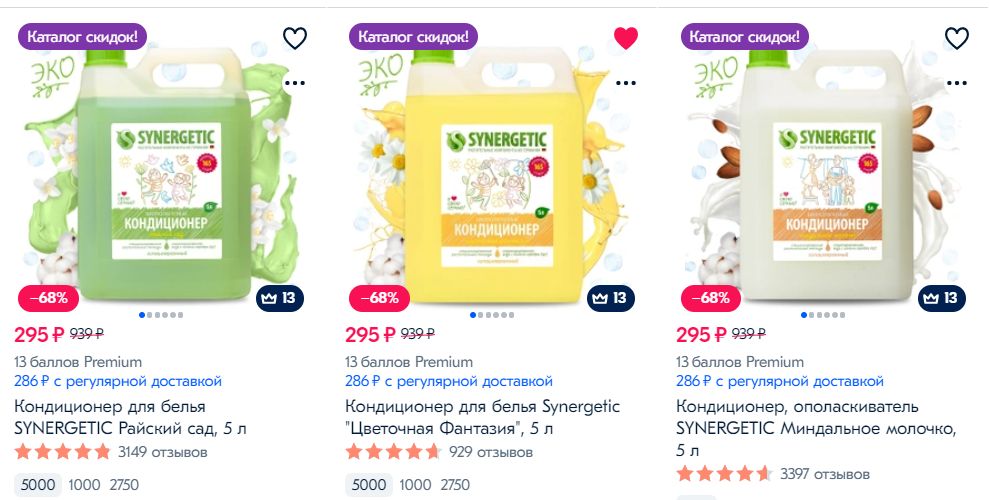Remove Цветочная Фантазия from favorites heart
Image resolution: width=989 pixels, height=500 pixels.
pyautogui.click(x=626, y=38)
